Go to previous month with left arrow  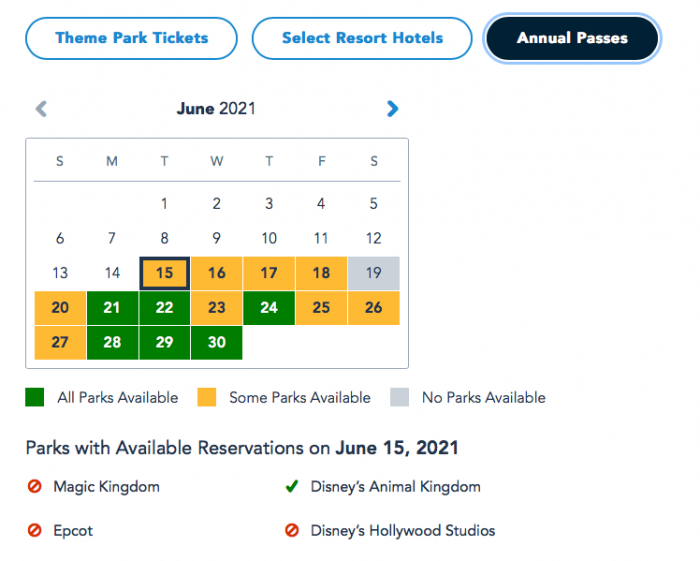pos(41,109)
